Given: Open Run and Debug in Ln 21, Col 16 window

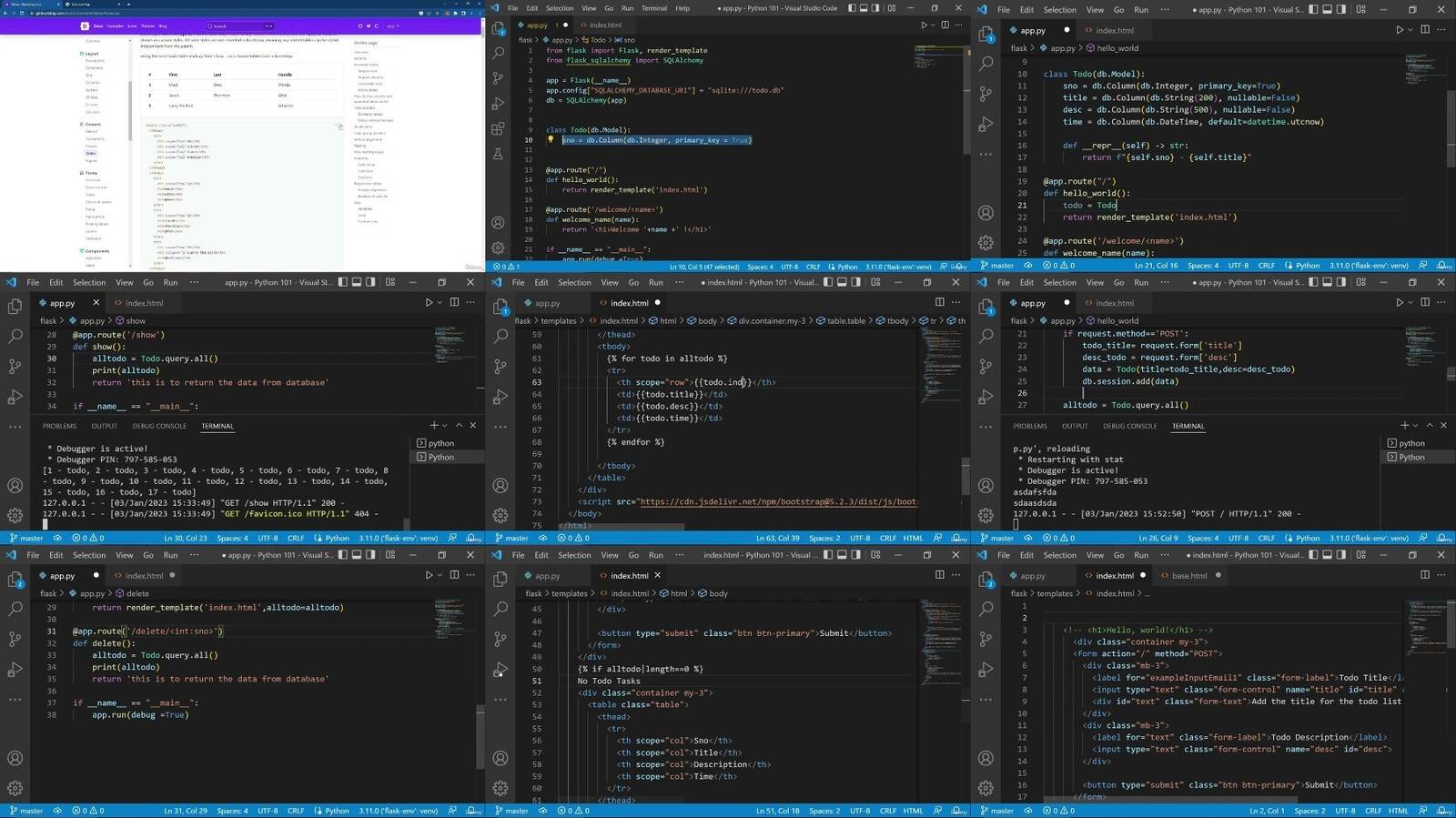Looking at the screenshot, I should [986, 124].
